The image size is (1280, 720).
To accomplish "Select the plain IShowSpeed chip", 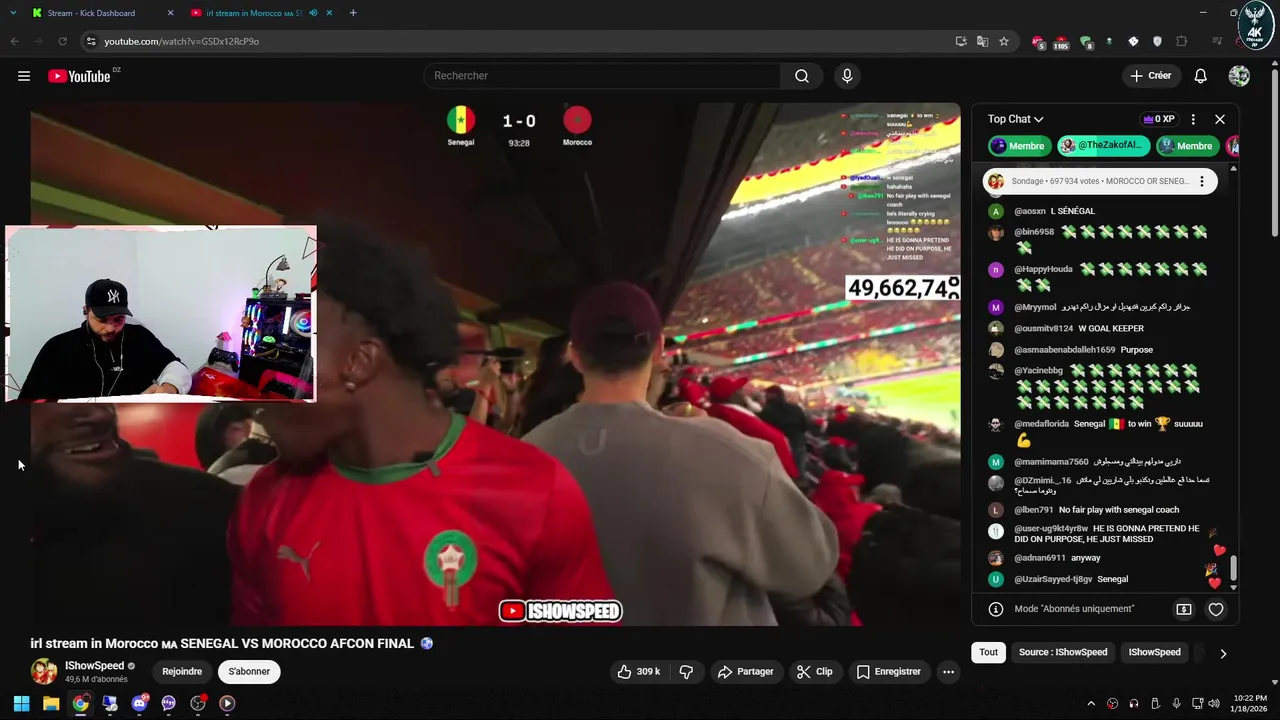I will pyautogui.click(x=1155, y=652).
